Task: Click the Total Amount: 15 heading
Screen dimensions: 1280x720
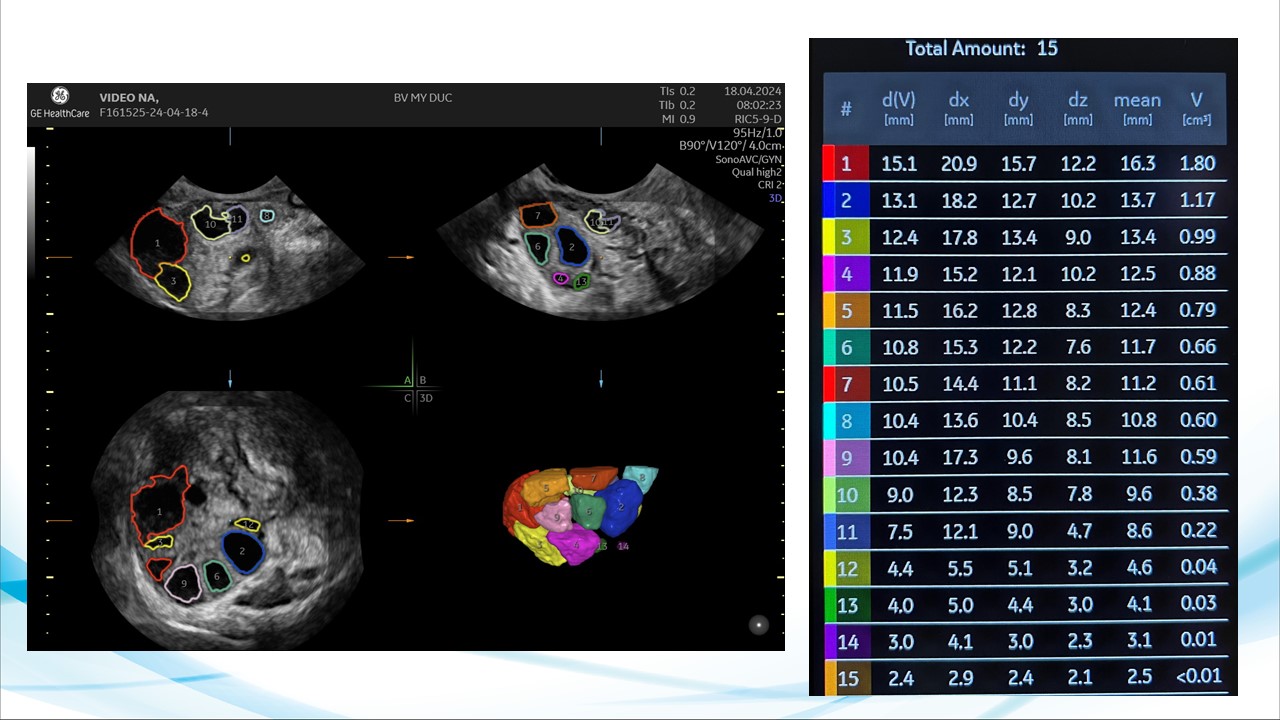Action: coord(981,48)
